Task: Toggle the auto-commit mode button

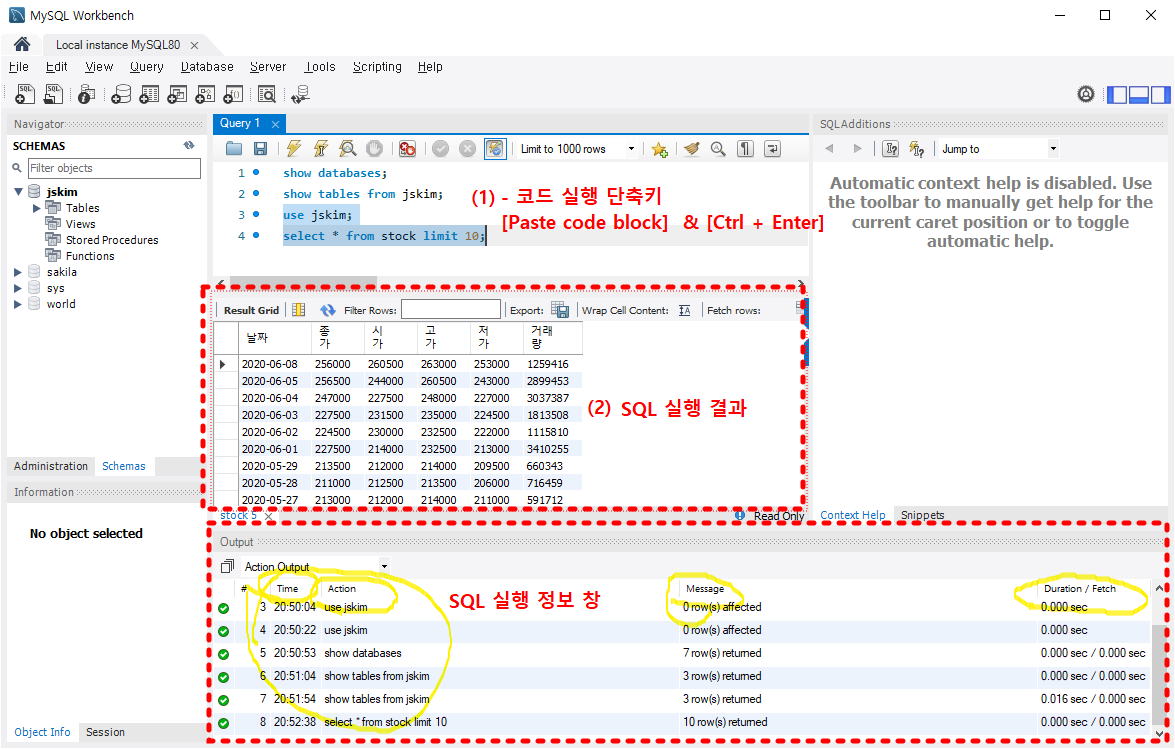Action: pyautogui.click(x=495, y=149)
